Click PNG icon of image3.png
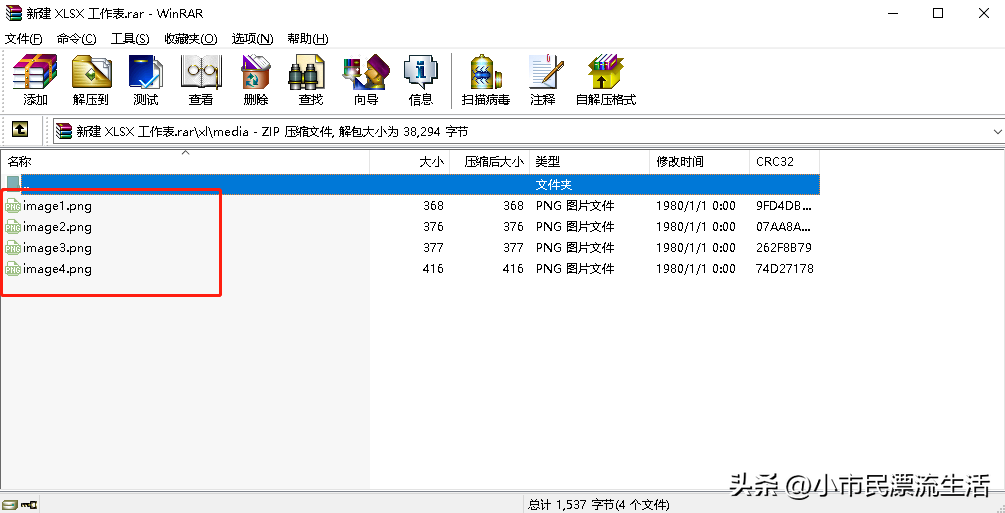1005x513 pixels. 13,248
